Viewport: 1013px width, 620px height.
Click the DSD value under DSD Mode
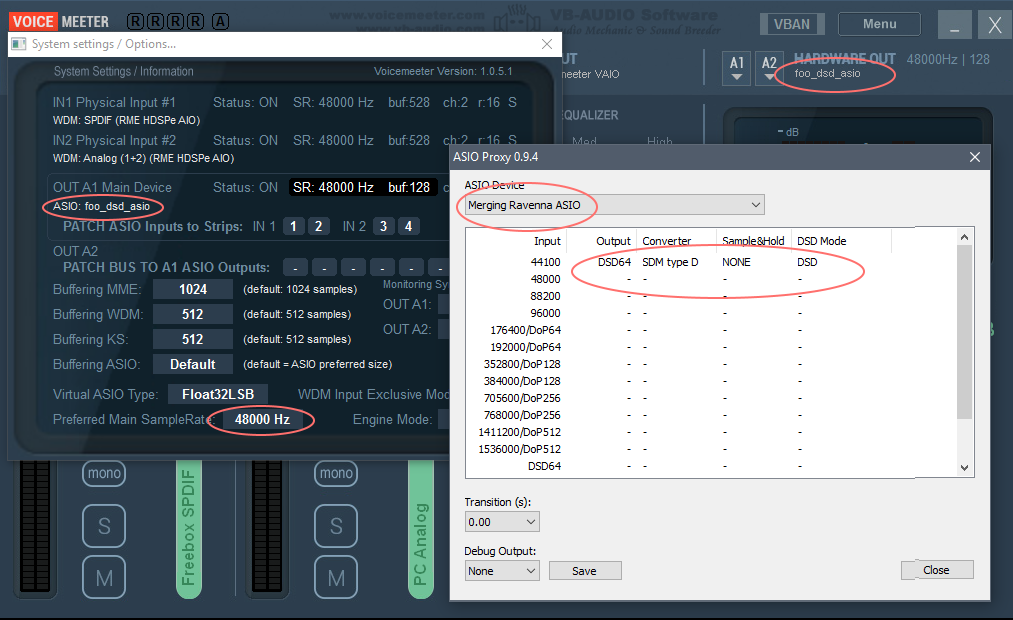807,262
